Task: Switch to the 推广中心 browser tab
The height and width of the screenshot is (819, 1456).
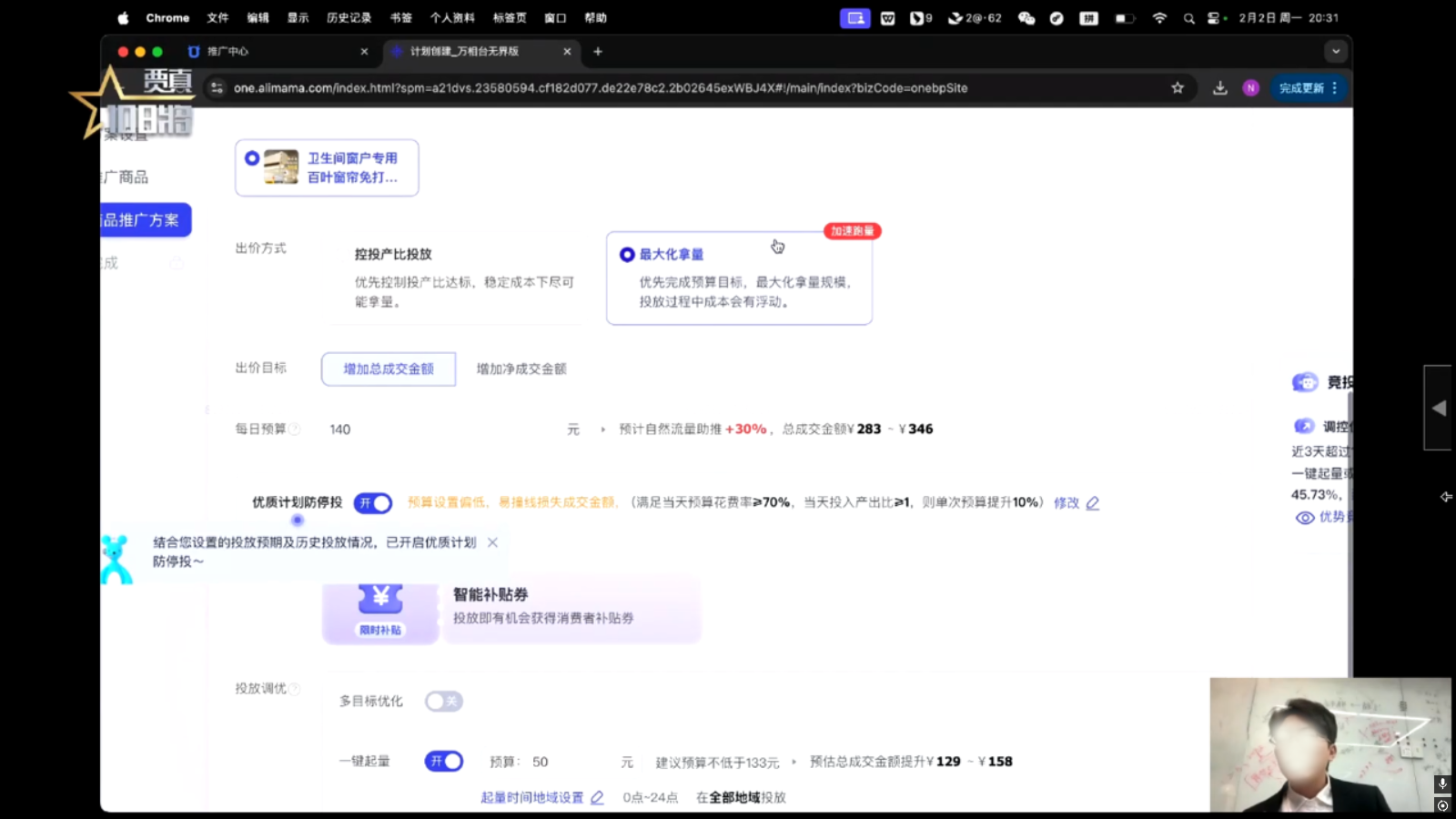Action: [x=273, y=52]
